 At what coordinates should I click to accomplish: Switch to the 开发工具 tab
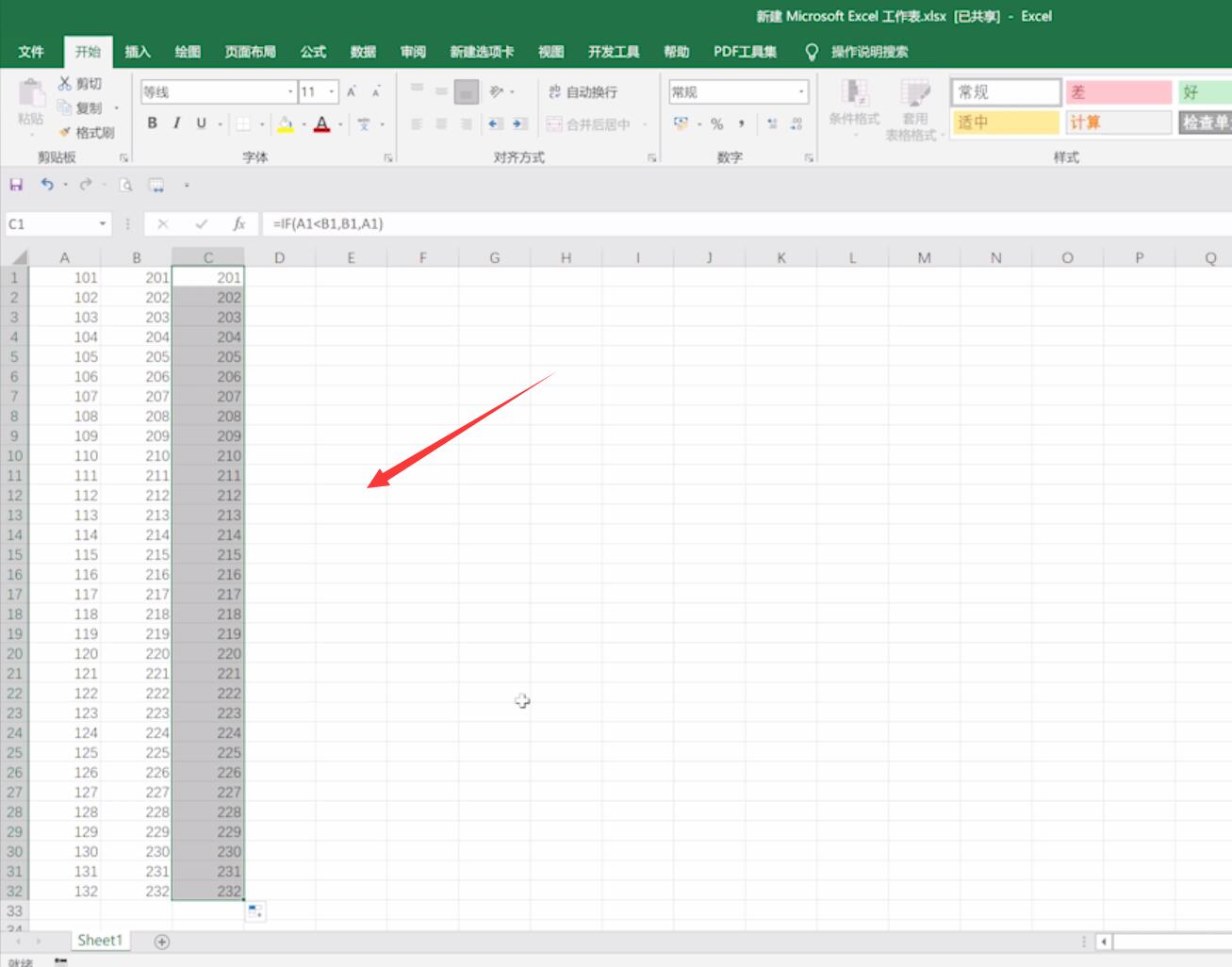[614, 52]
